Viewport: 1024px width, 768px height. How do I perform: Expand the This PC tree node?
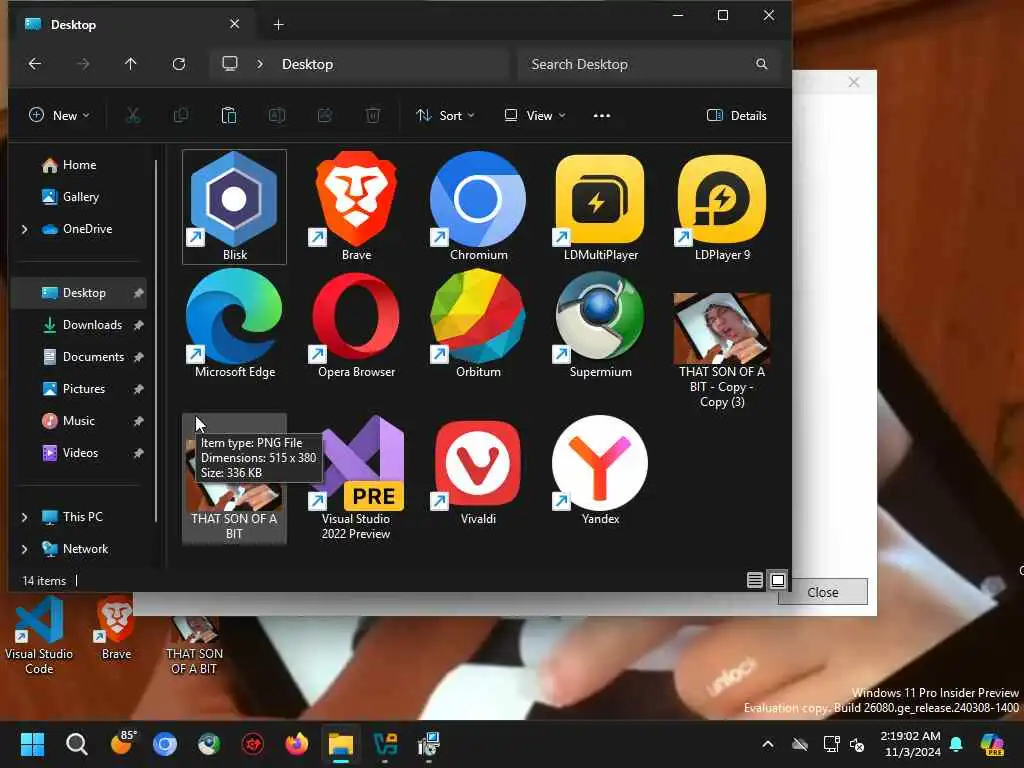click(24, 517)
